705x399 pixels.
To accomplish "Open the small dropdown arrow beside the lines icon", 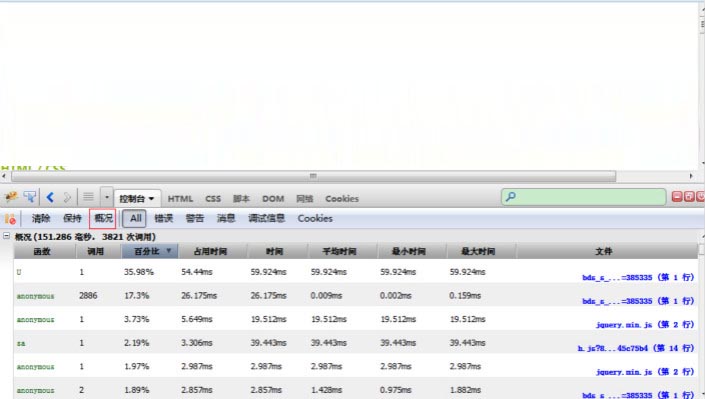I will coord(107,197).
